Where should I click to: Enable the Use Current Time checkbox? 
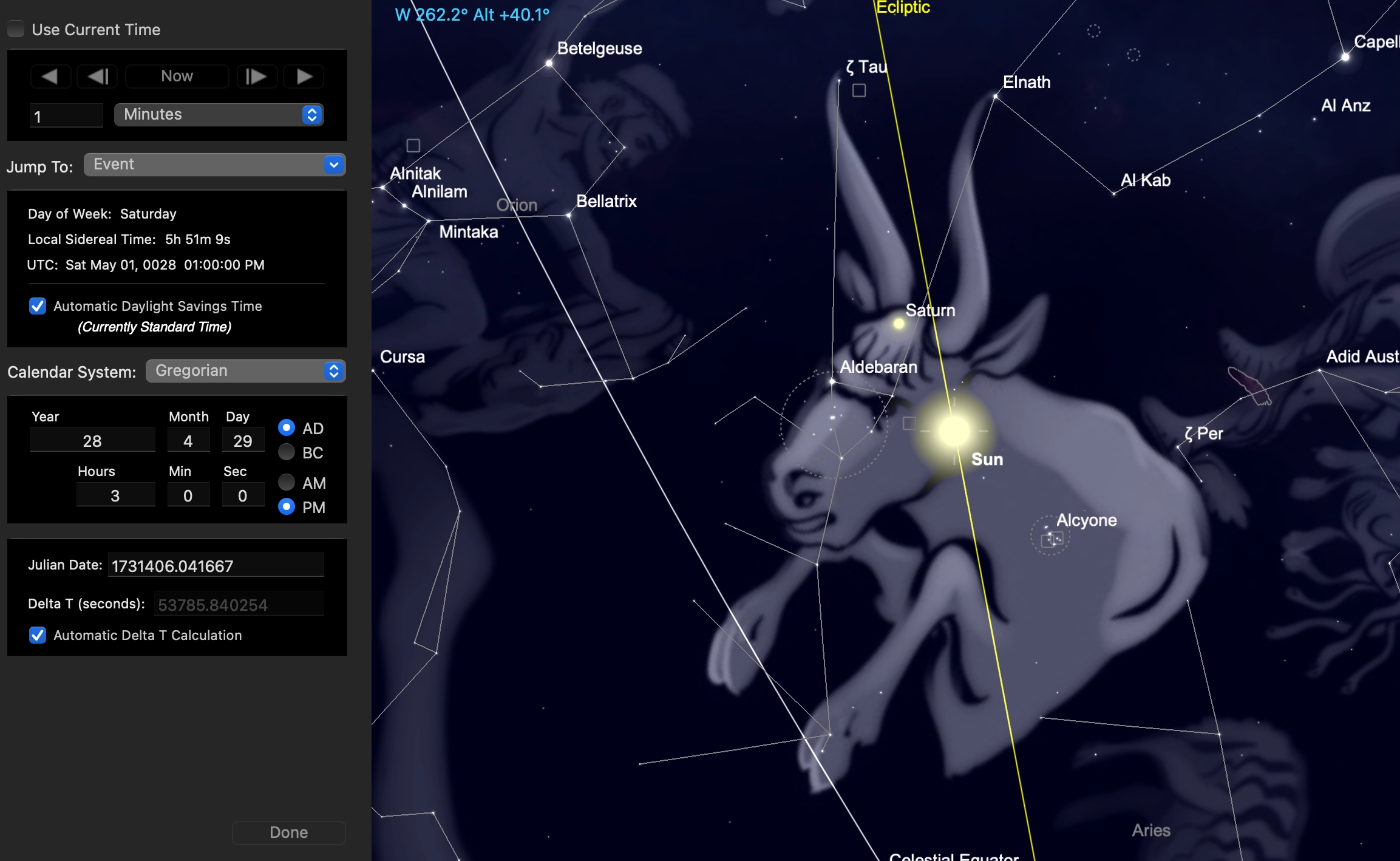(16, 29)
